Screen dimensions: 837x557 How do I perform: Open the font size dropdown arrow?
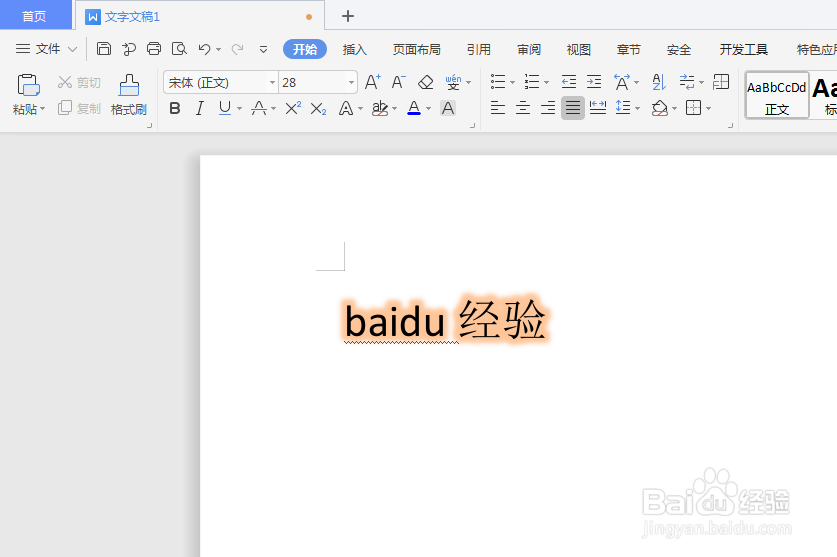pos(351,83)
